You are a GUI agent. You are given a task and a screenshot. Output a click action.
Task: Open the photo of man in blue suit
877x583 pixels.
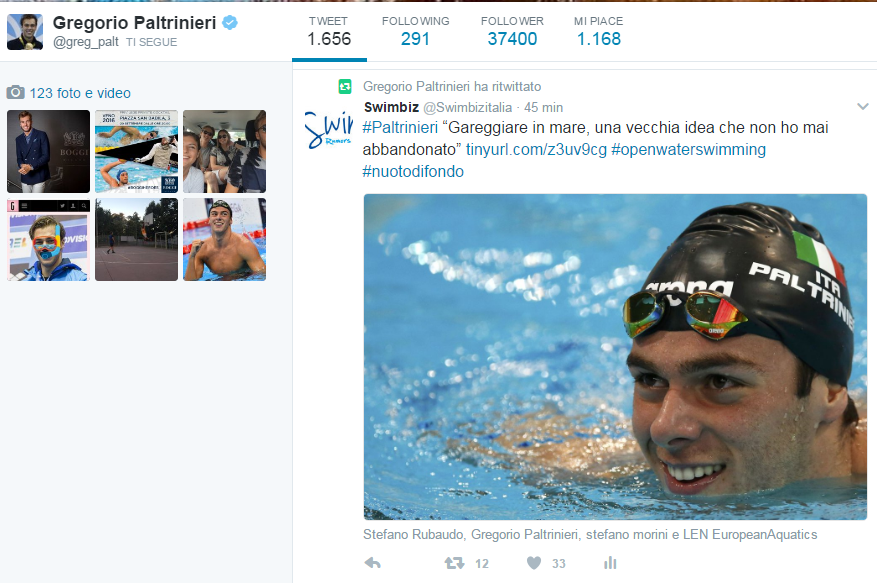coord(48,151)
